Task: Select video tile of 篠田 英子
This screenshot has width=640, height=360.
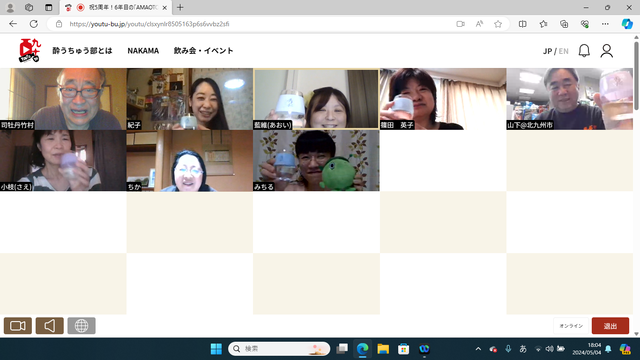Action: pyautogui.click(x=443, y=99)
